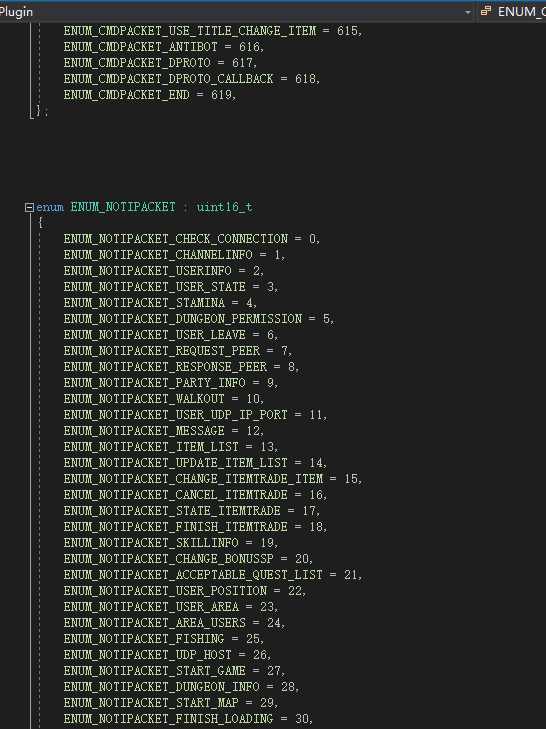Click the enum icon in the navigation bar
Image resolution: width=546 pixels, height=729 pixels.
coord(486,11)
